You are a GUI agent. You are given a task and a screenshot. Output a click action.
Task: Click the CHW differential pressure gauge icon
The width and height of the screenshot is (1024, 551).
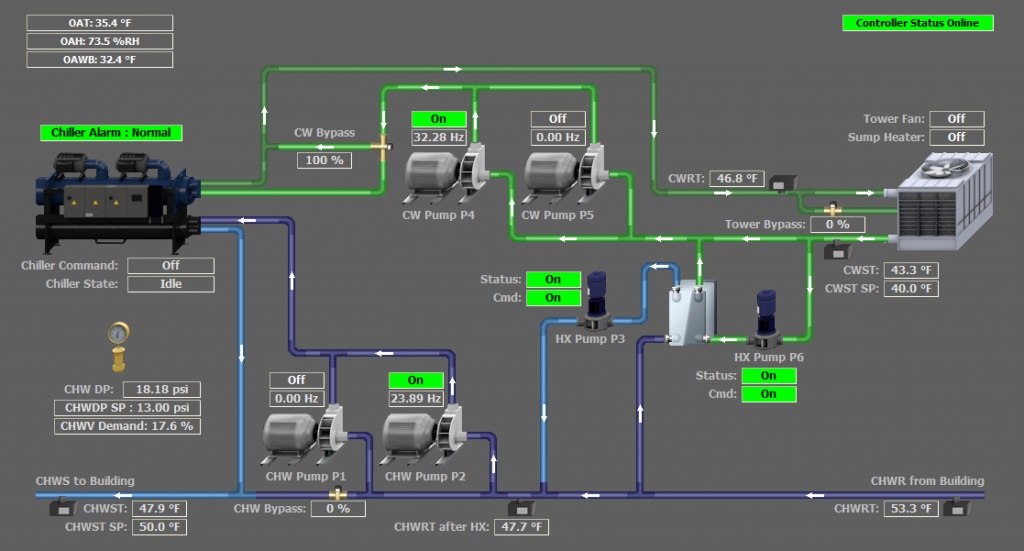pyautogui.click(x=120, y=346)
